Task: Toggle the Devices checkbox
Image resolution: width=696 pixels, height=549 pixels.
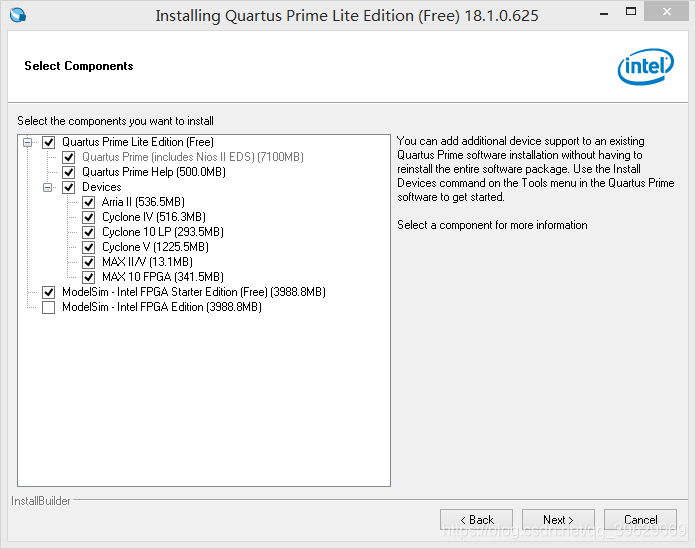Action: 68,188
